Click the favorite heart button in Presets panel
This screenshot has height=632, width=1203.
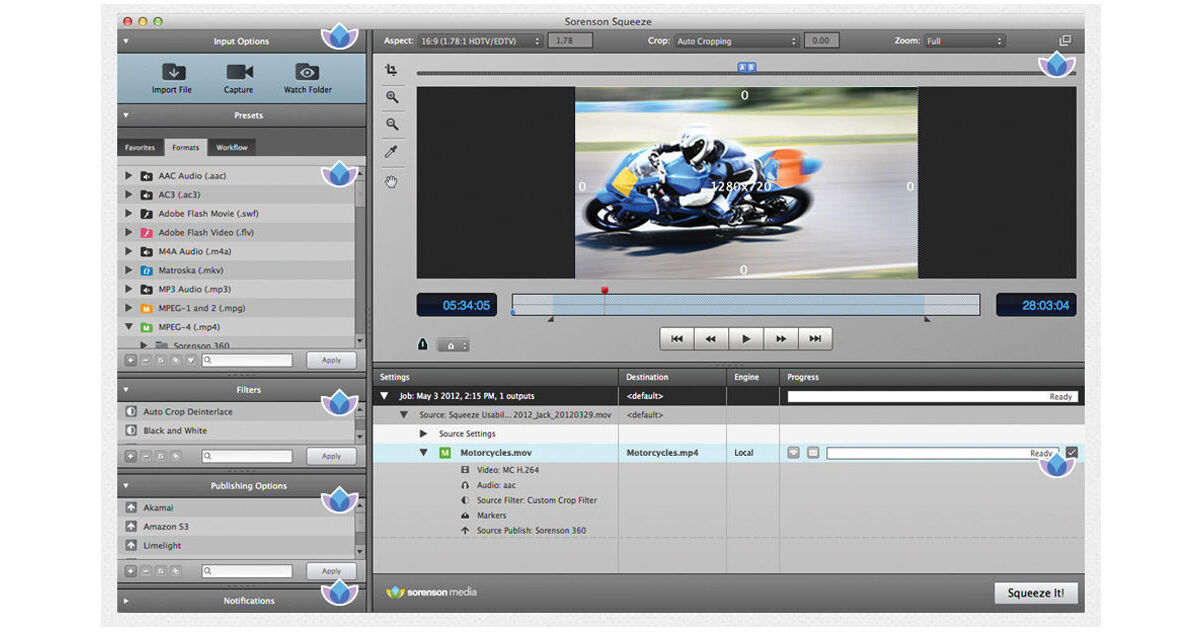point(190,360)
